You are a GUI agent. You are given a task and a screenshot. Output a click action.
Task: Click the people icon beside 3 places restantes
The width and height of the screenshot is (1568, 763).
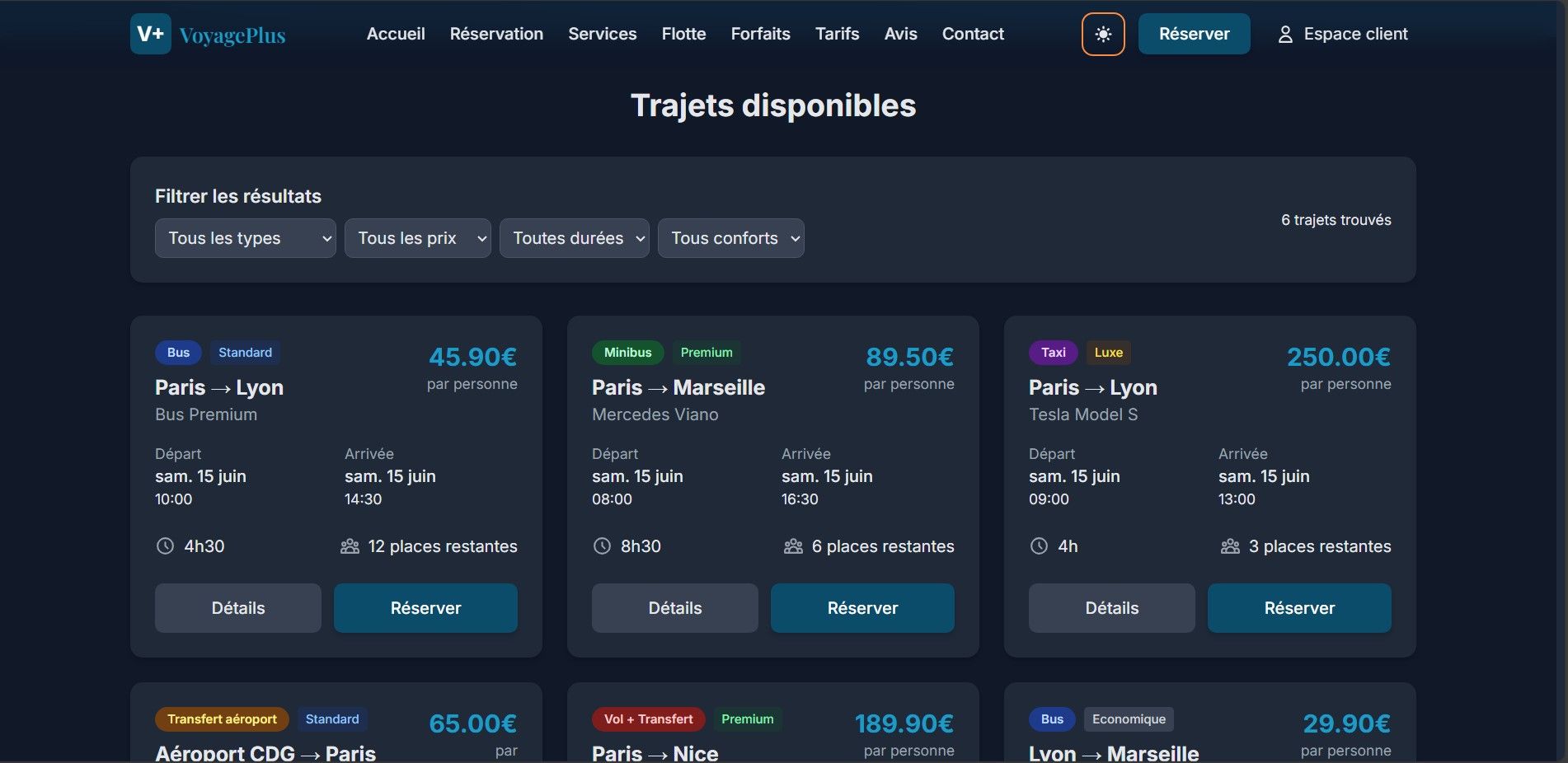1231,546
